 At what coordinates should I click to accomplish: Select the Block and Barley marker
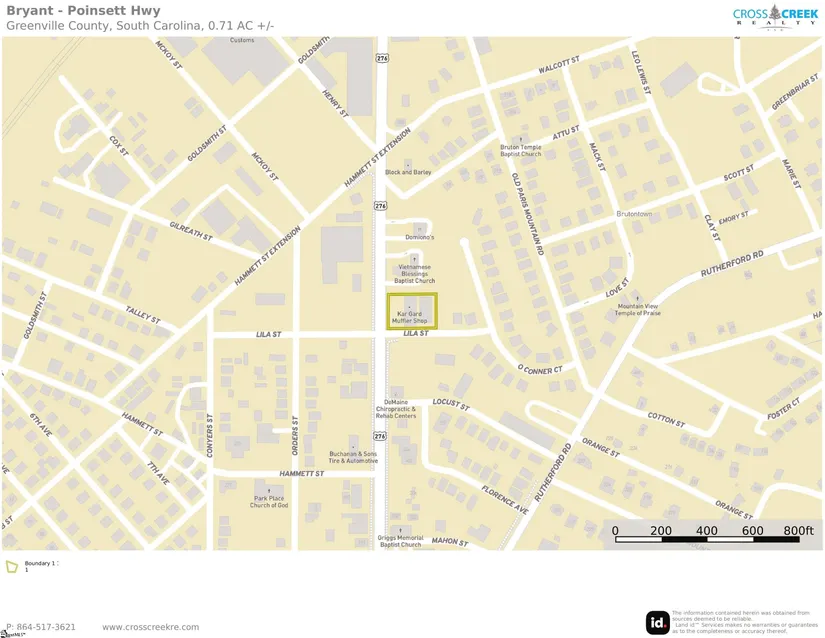408,163
